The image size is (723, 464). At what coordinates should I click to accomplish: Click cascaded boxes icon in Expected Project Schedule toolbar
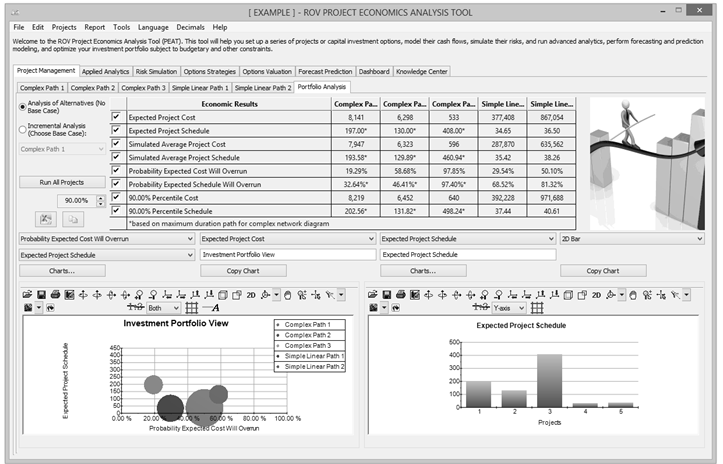point(582,295)
